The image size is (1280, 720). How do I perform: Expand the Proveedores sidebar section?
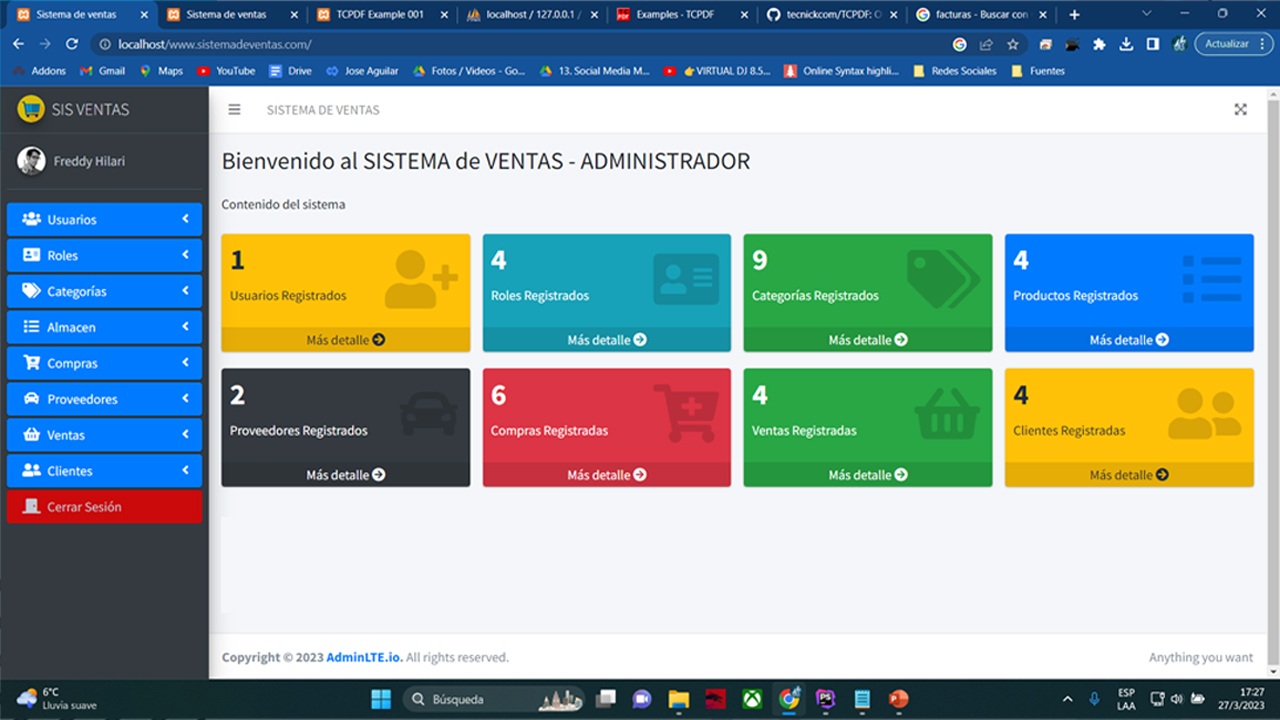click(104, 399)
